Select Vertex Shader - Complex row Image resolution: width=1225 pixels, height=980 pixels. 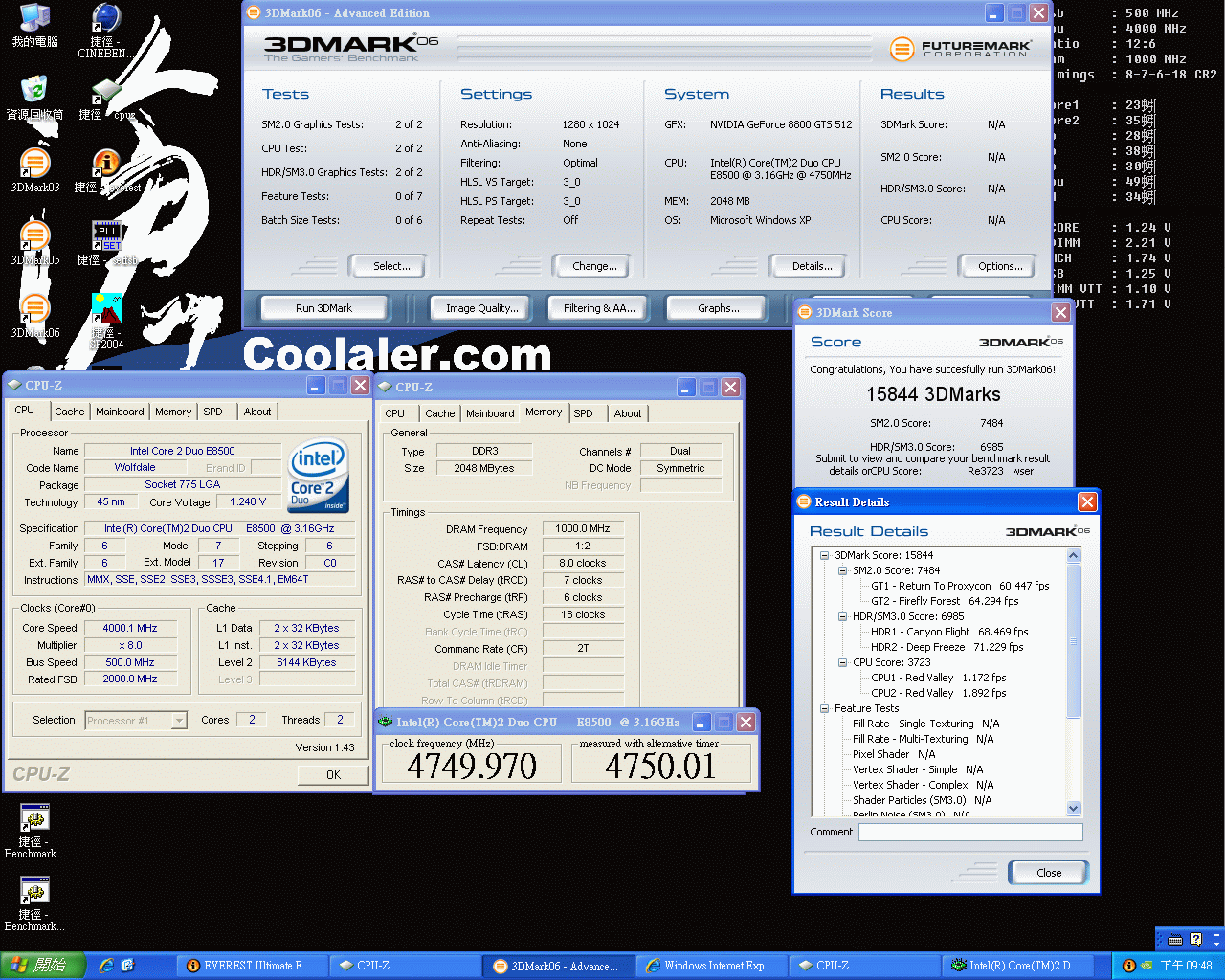point(923,785)
